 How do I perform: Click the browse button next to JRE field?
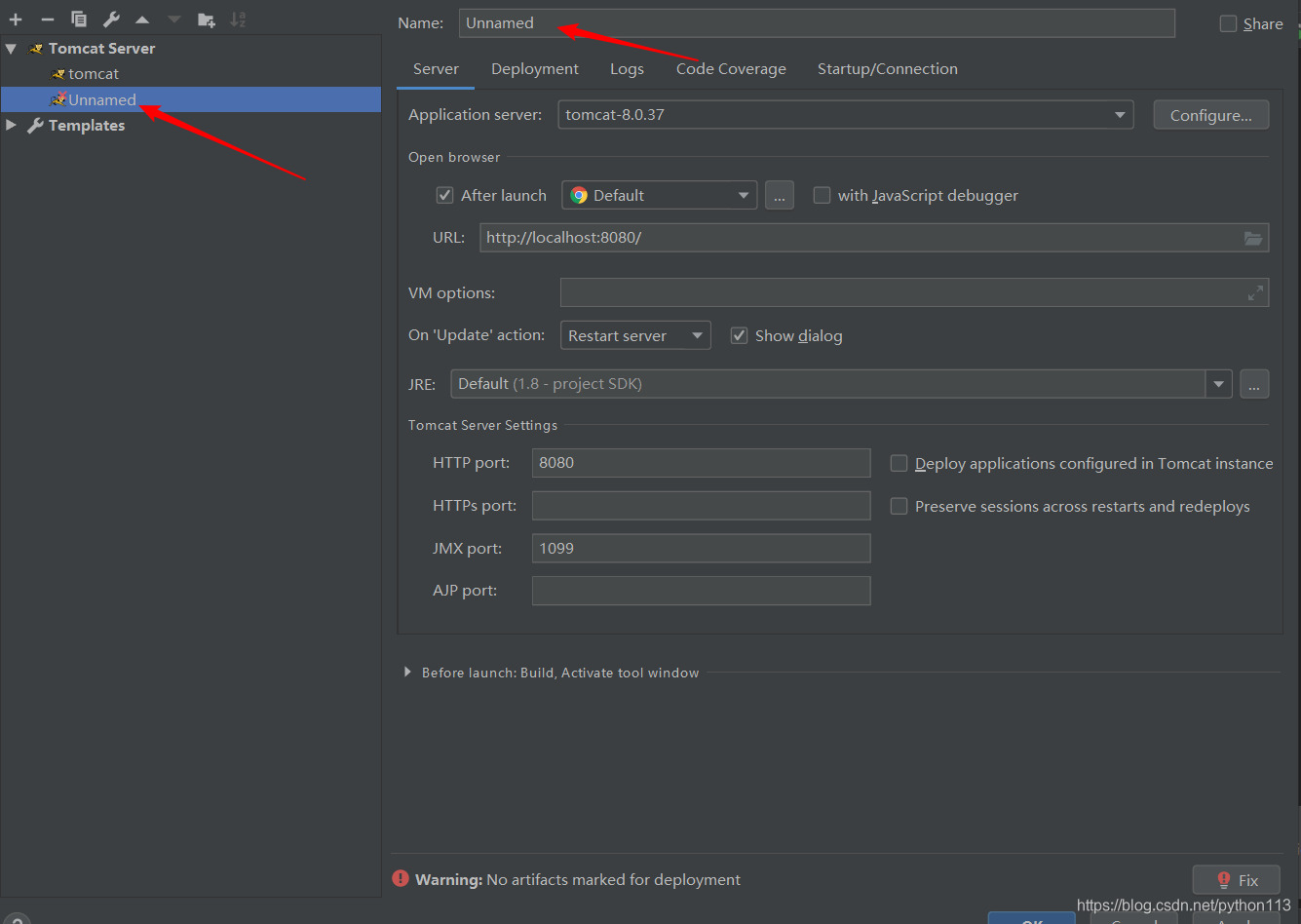[1254, 384]
